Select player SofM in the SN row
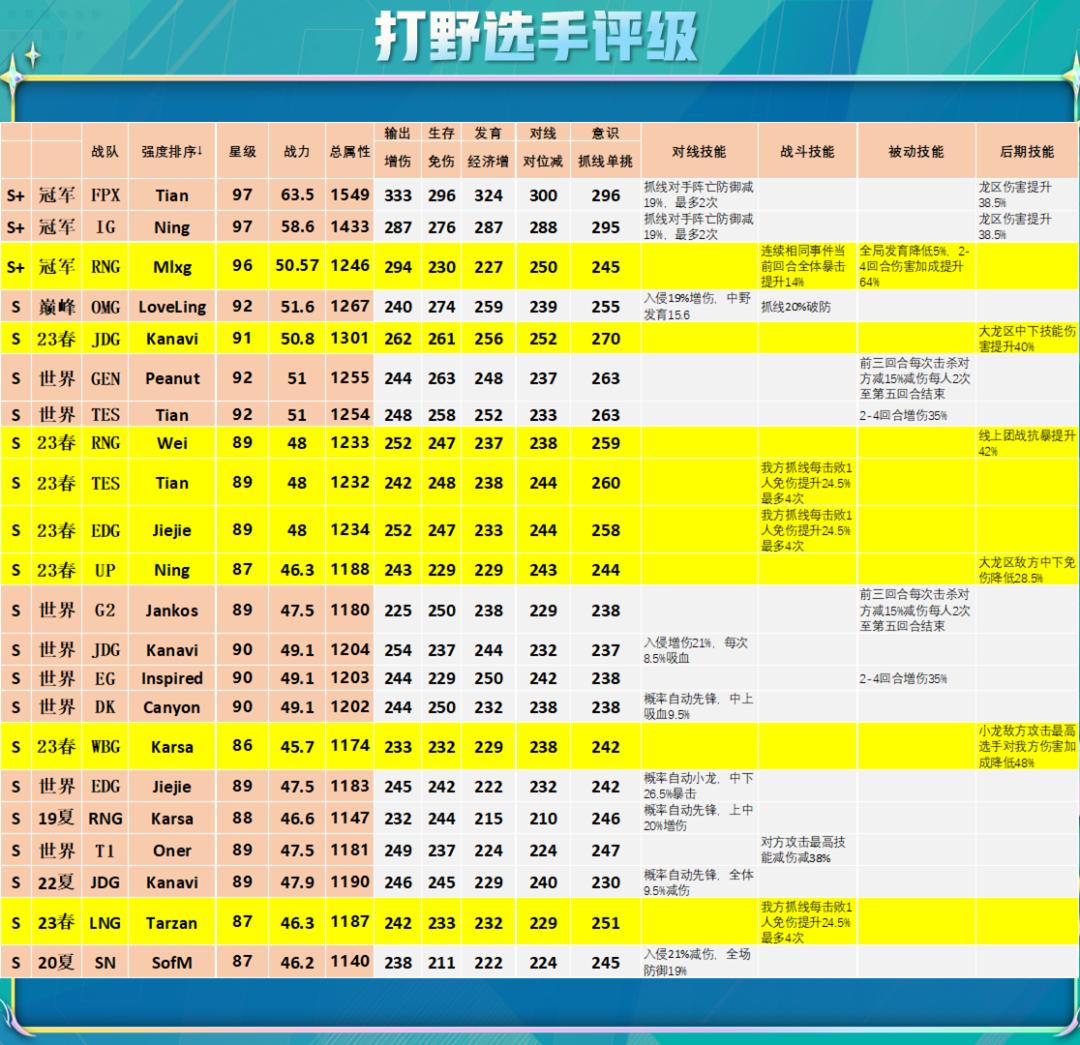 point(171,963)
